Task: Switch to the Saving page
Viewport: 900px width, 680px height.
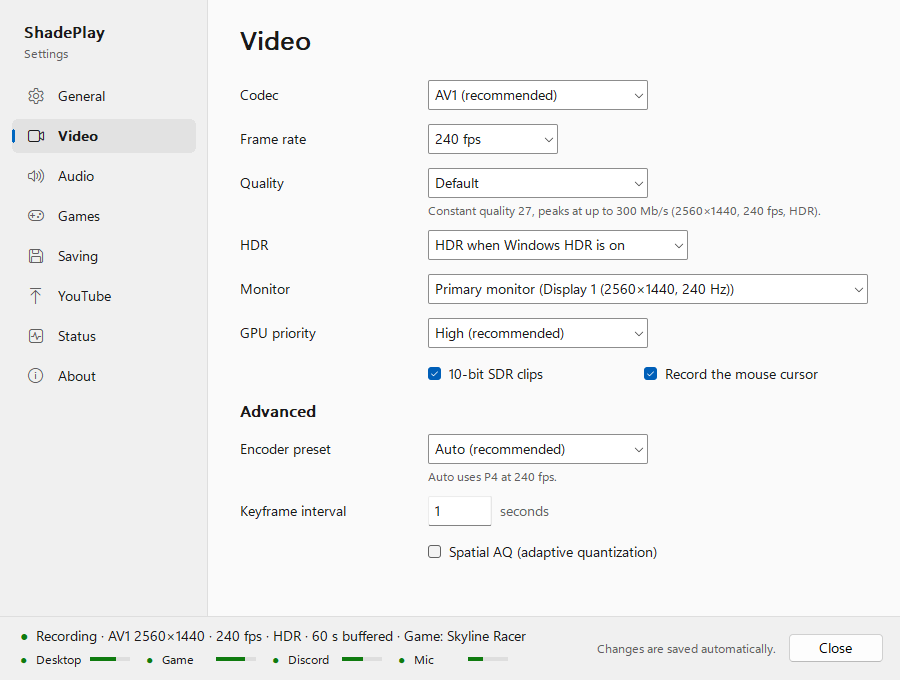Action: pos(104,256)
